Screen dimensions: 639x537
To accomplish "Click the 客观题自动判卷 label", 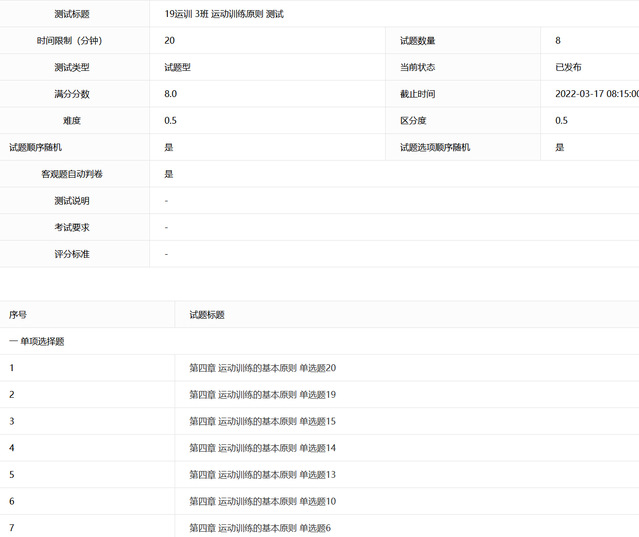I will [x=72, y=174].
